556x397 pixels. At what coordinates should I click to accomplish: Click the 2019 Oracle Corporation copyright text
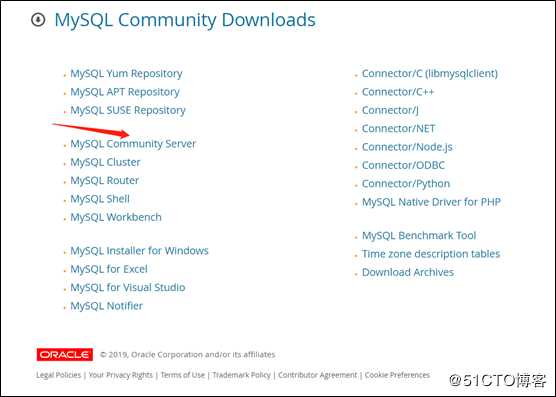click(x=188, y=354)
